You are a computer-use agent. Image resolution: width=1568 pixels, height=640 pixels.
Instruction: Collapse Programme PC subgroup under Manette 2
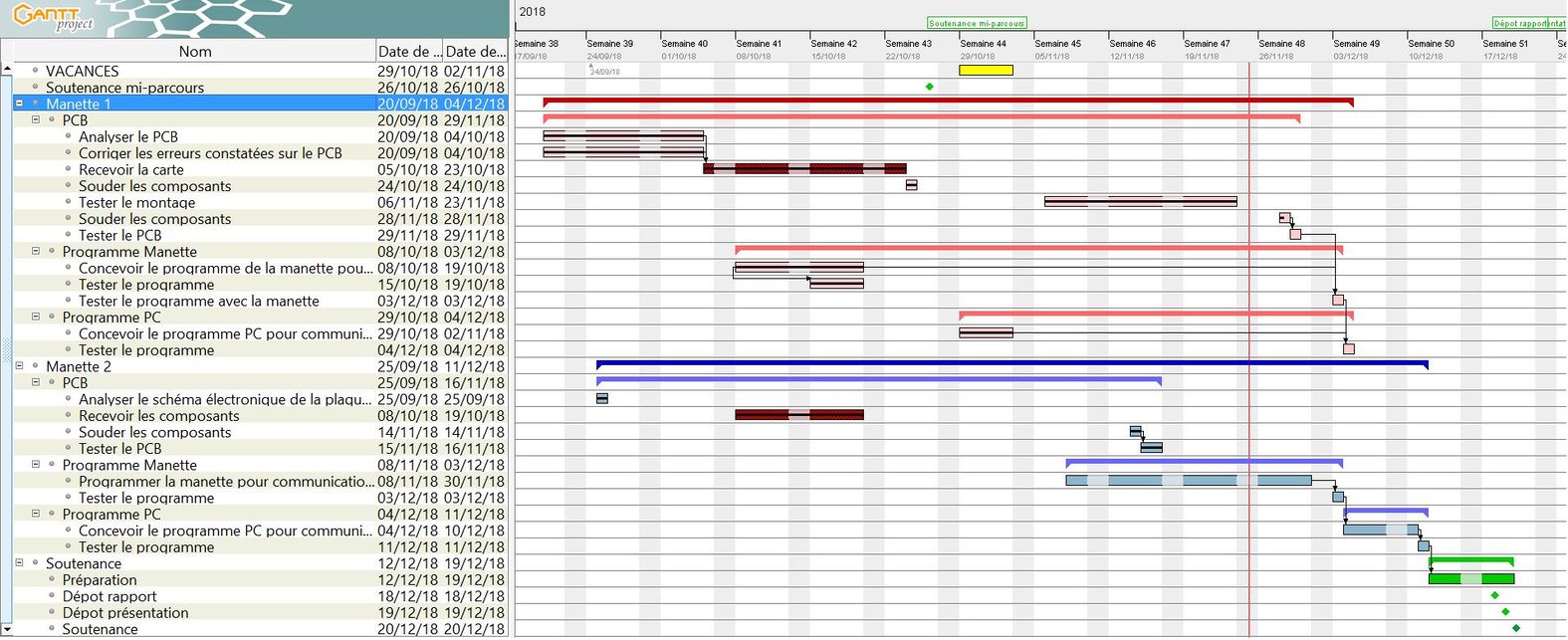click(36, 514)
